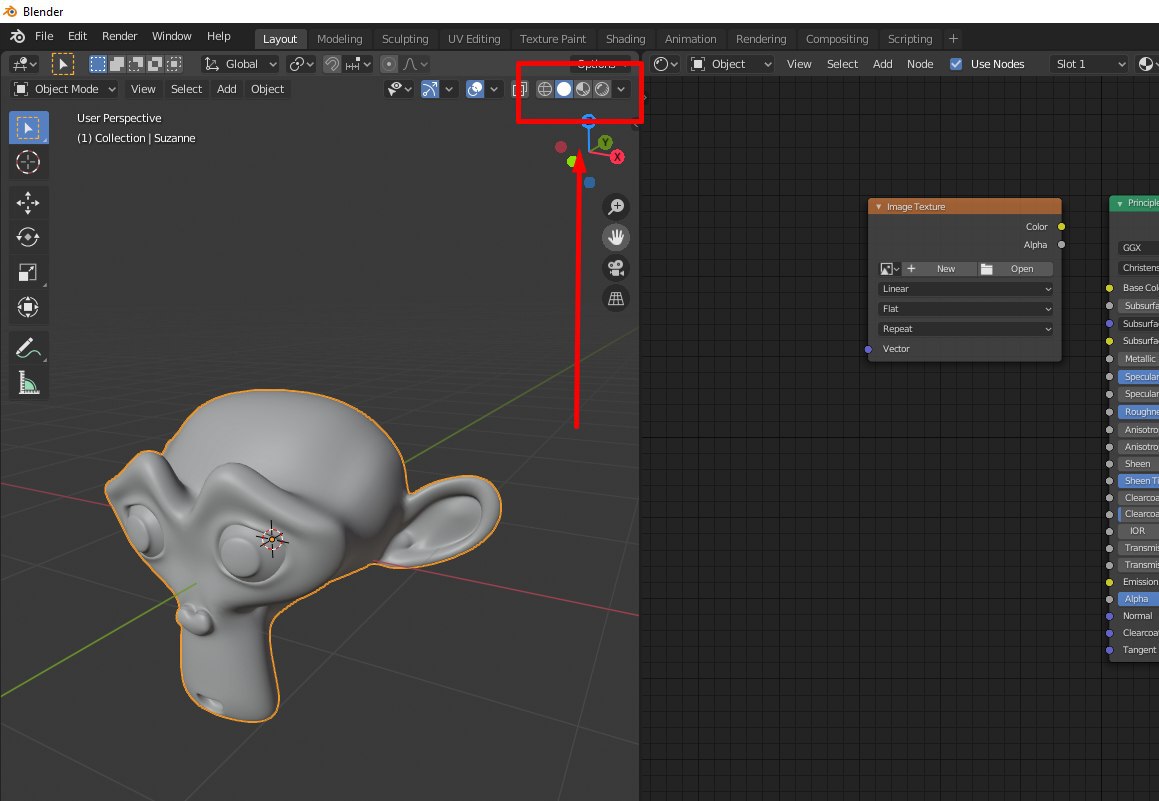The height and width of the screenshot is (801, 1159).
Task: Open the Flat projection dropdown
Action: click(x=965, y=309)
